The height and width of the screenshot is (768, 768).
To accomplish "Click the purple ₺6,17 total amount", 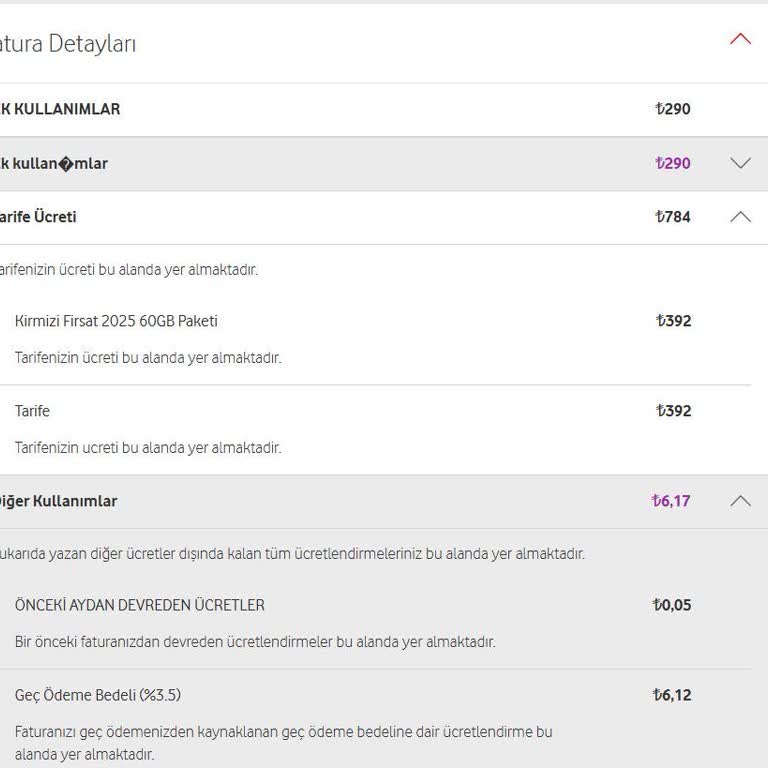I will [671, 501].
